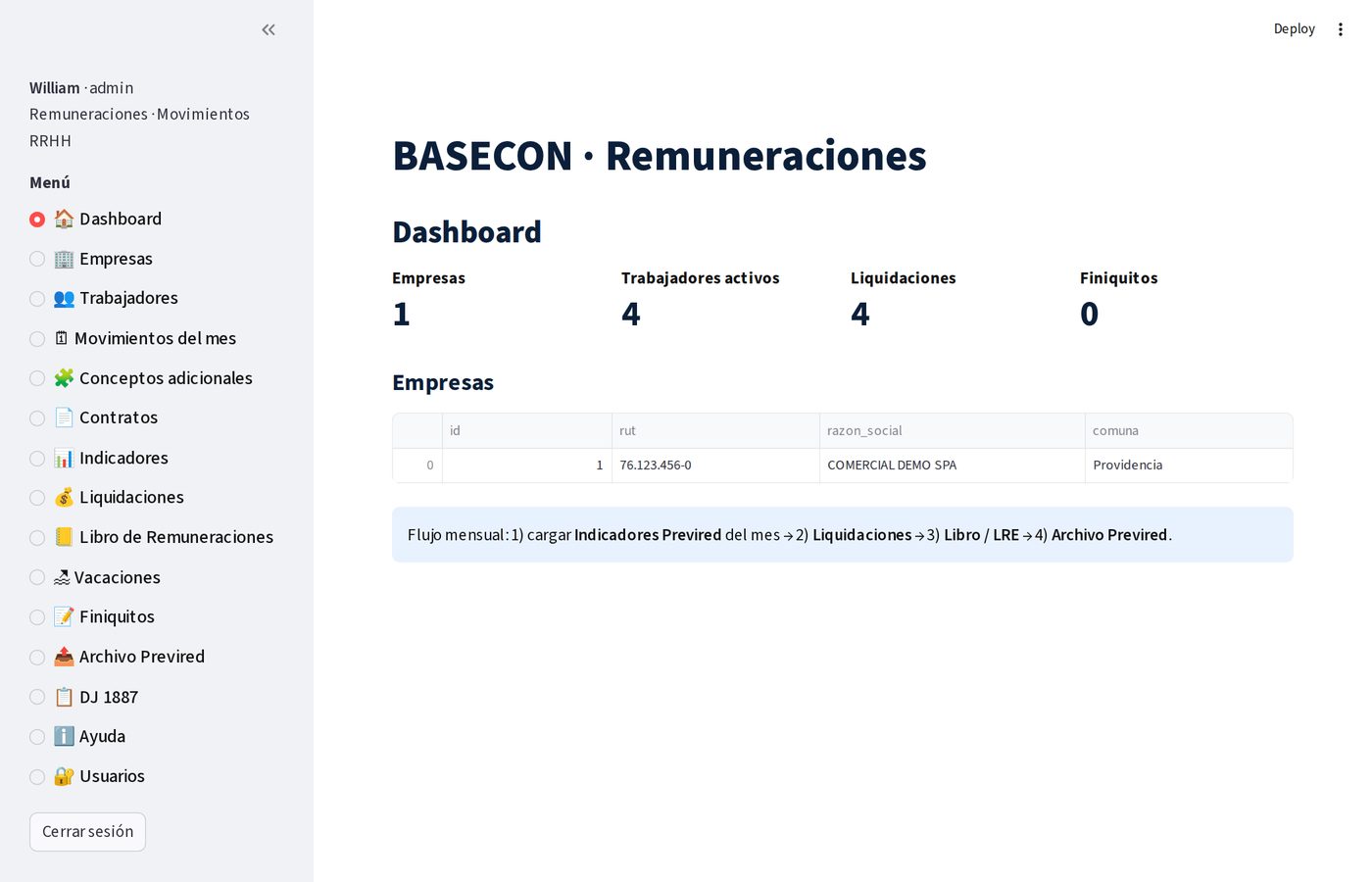The width and height of the screenshot is (1372, 882).
Task: Click the id column header
Action: pyautogui.click(x=527, y=431)
